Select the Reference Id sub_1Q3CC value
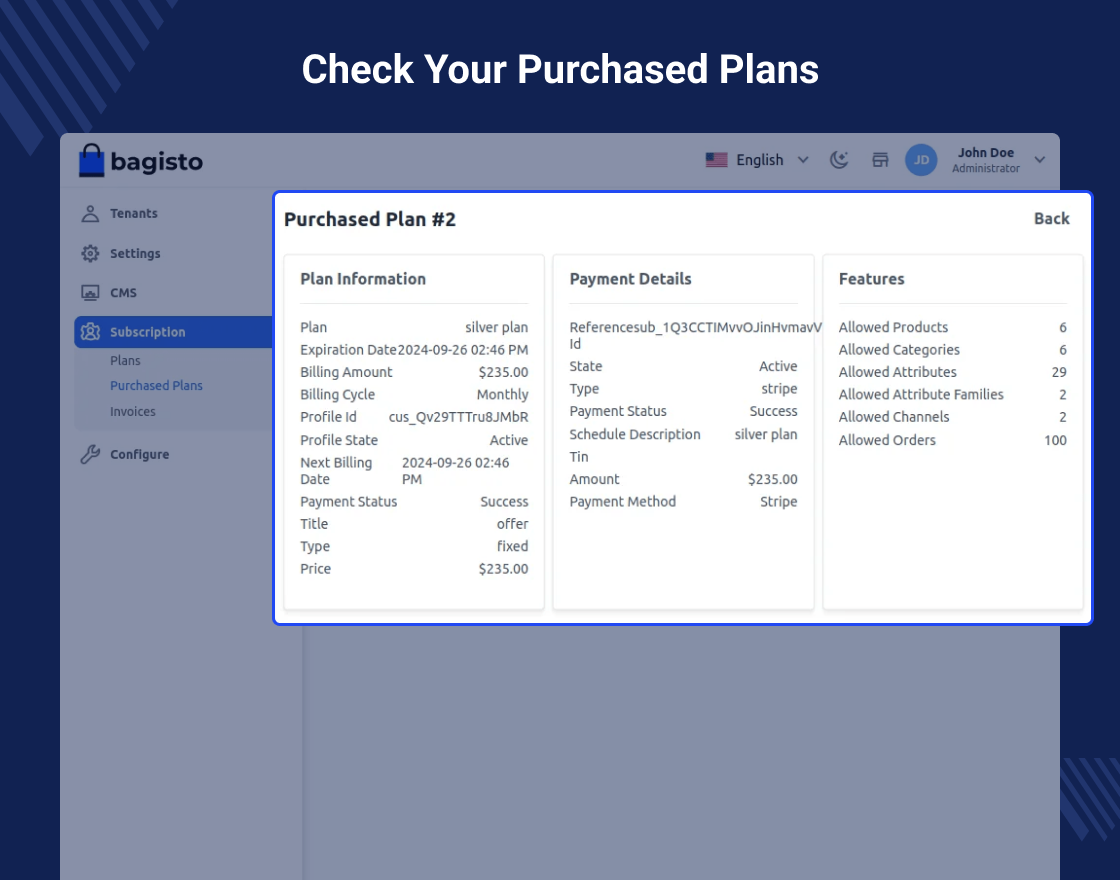Image resolution: width=1120 pixels, height=880 pixels. (728, 327)
